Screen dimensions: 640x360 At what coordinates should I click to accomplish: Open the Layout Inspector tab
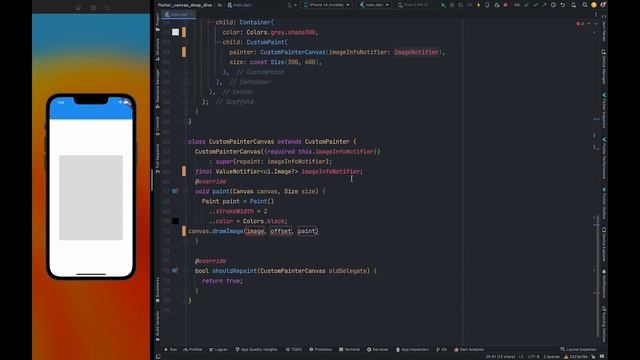578,350
